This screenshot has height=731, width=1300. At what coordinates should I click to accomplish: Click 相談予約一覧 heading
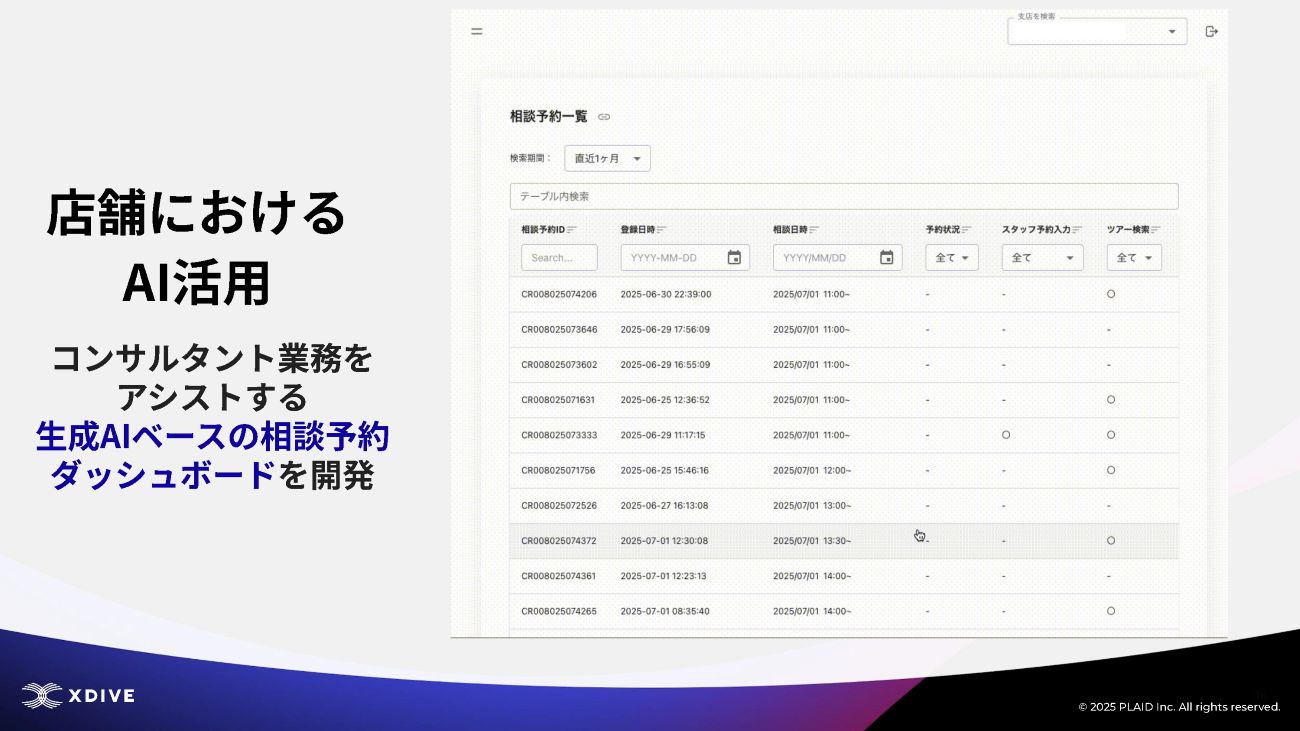click(x=549, y=117)
